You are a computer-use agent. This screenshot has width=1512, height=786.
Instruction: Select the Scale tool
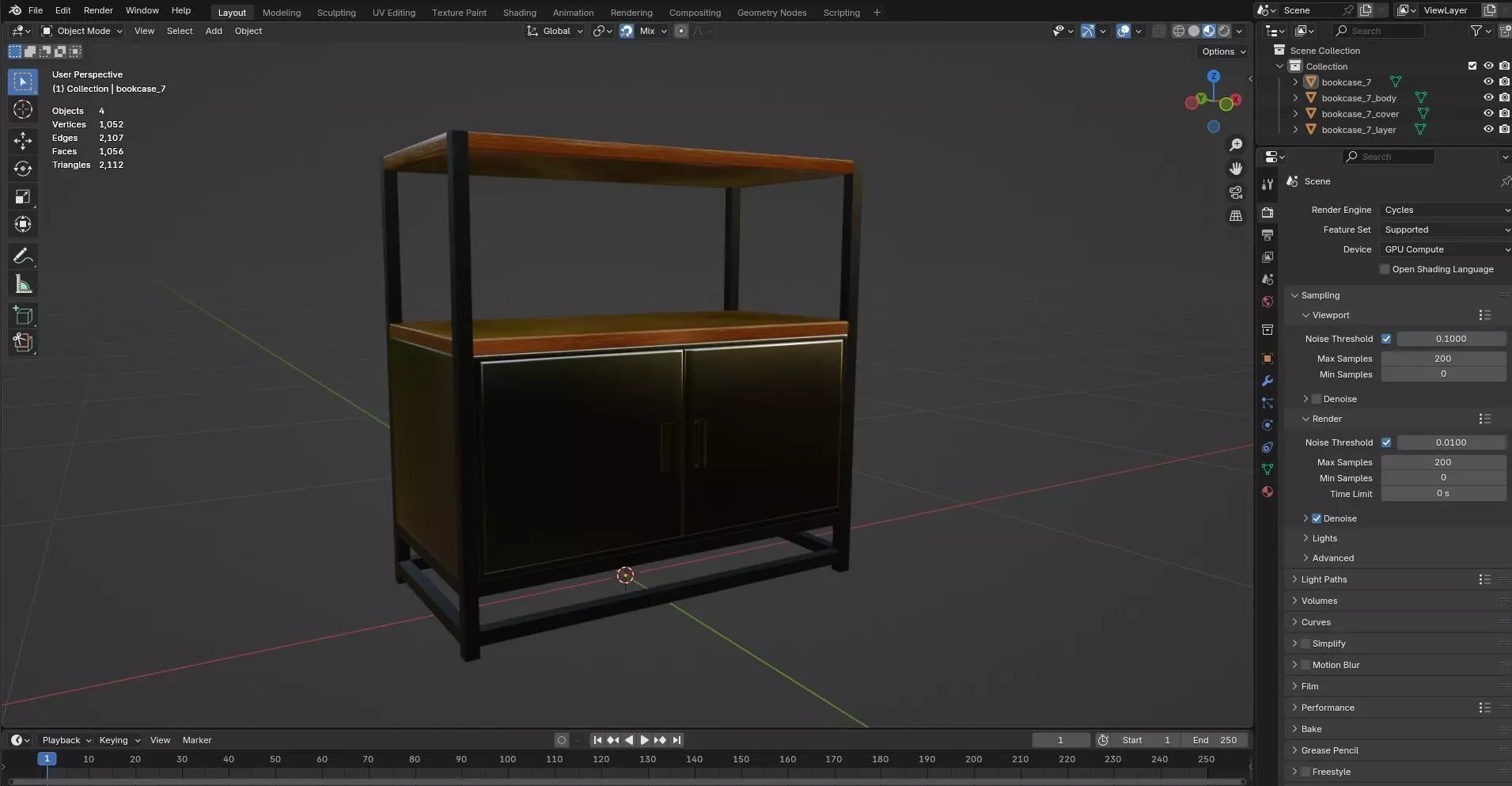[x=23, y=196]
